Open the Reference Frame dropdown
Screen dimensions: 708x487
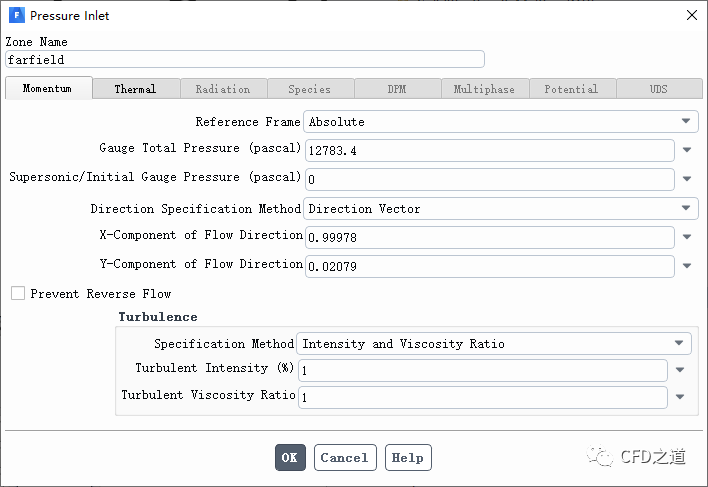pos(500,122)
